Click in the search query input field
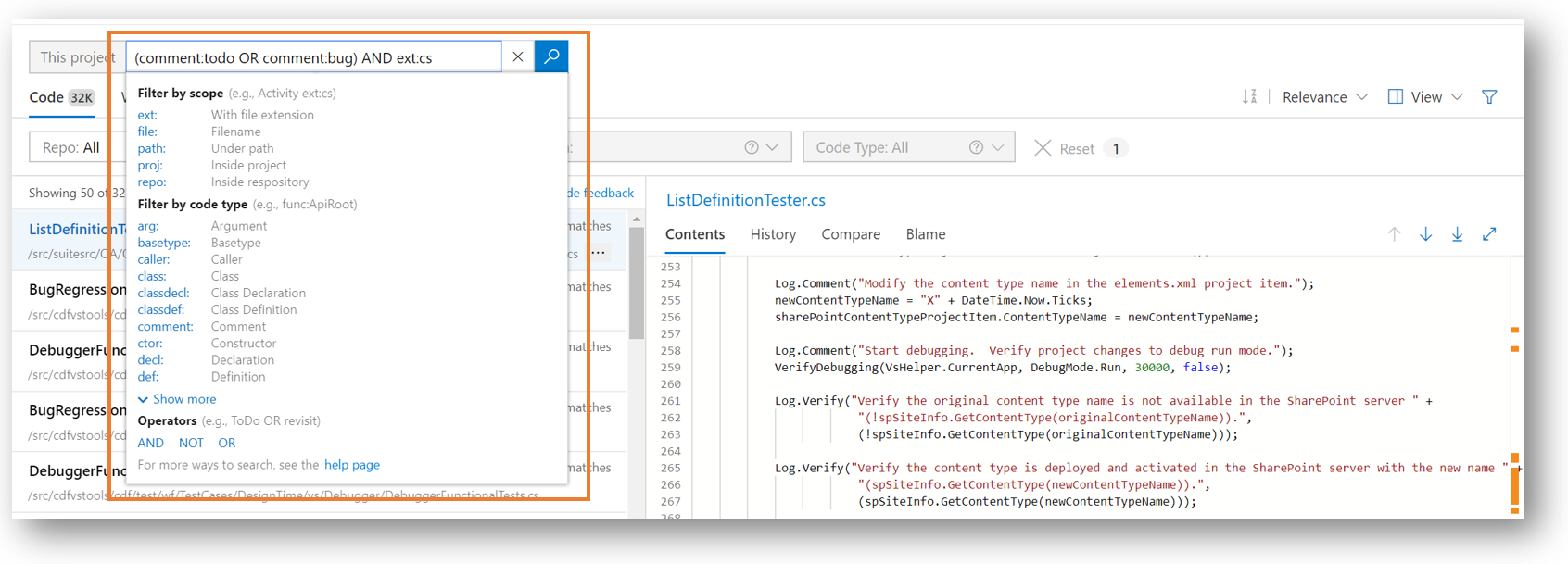 click(313, 57)
